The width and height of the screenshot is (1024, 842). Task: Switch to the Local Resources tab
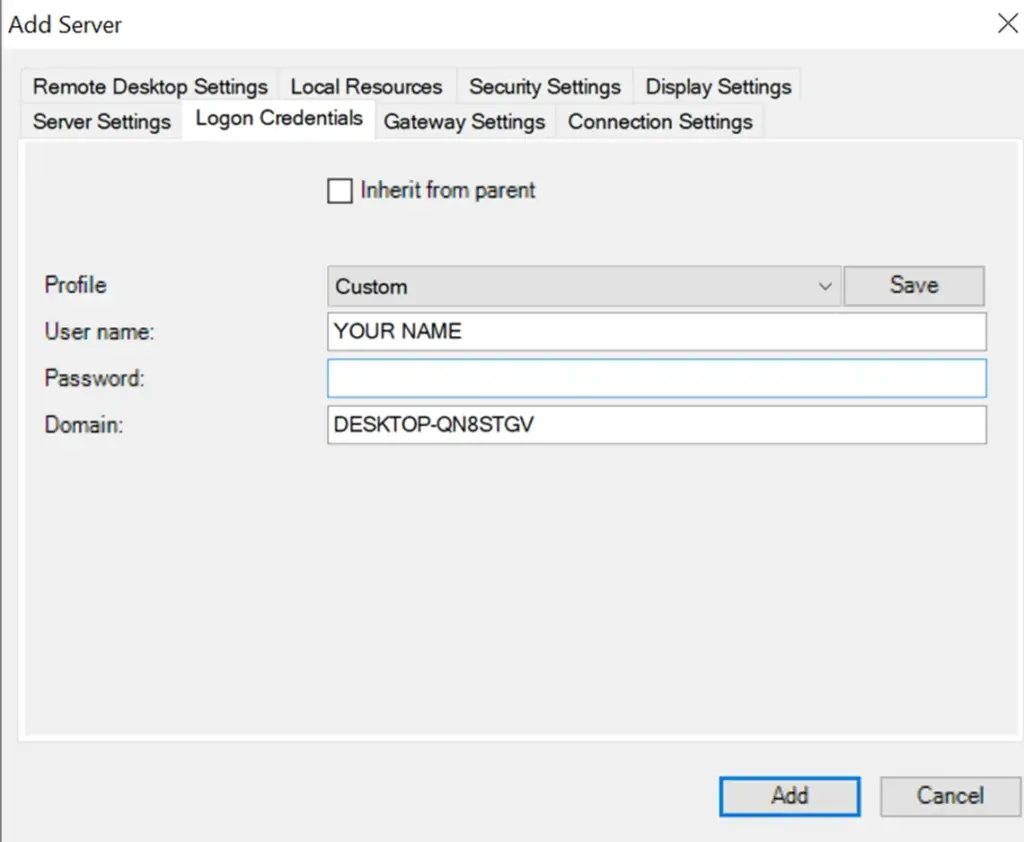coord(366,86)
